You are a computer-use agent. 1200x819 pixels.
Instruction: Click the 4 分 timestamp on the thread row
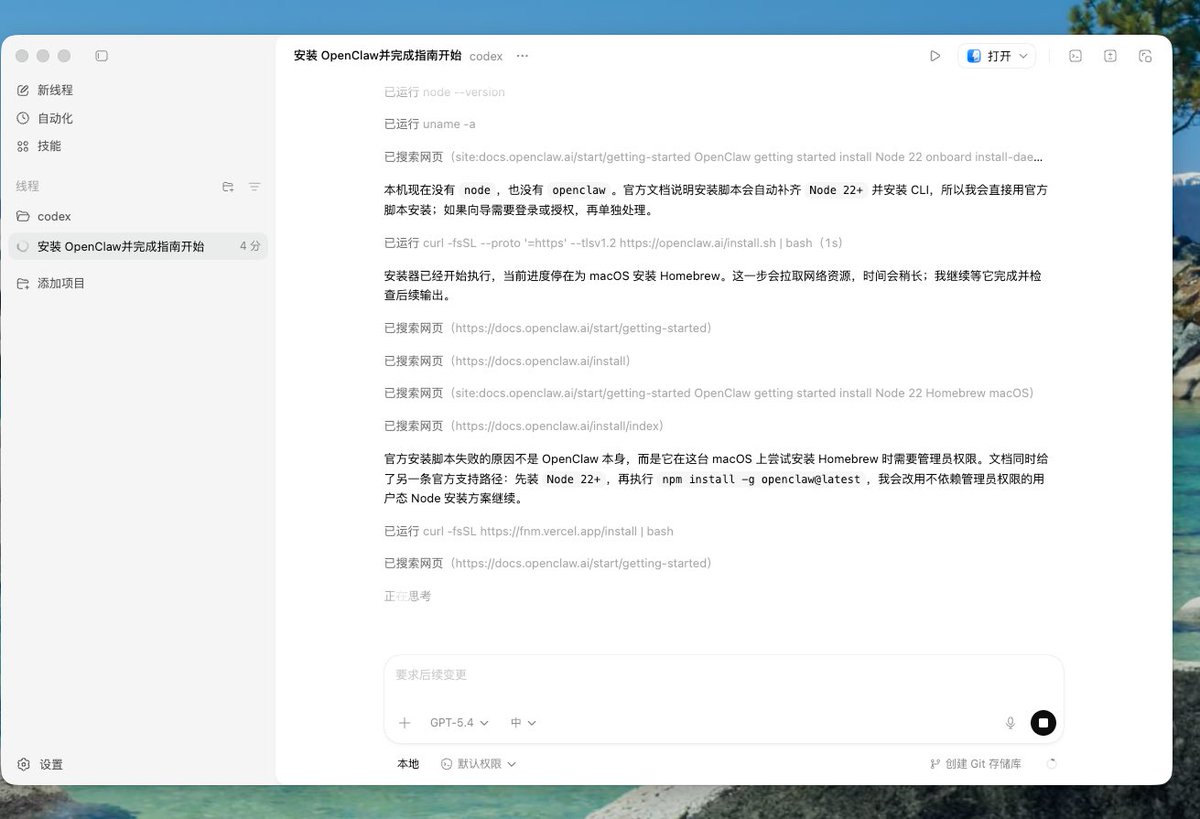(250, 246)
